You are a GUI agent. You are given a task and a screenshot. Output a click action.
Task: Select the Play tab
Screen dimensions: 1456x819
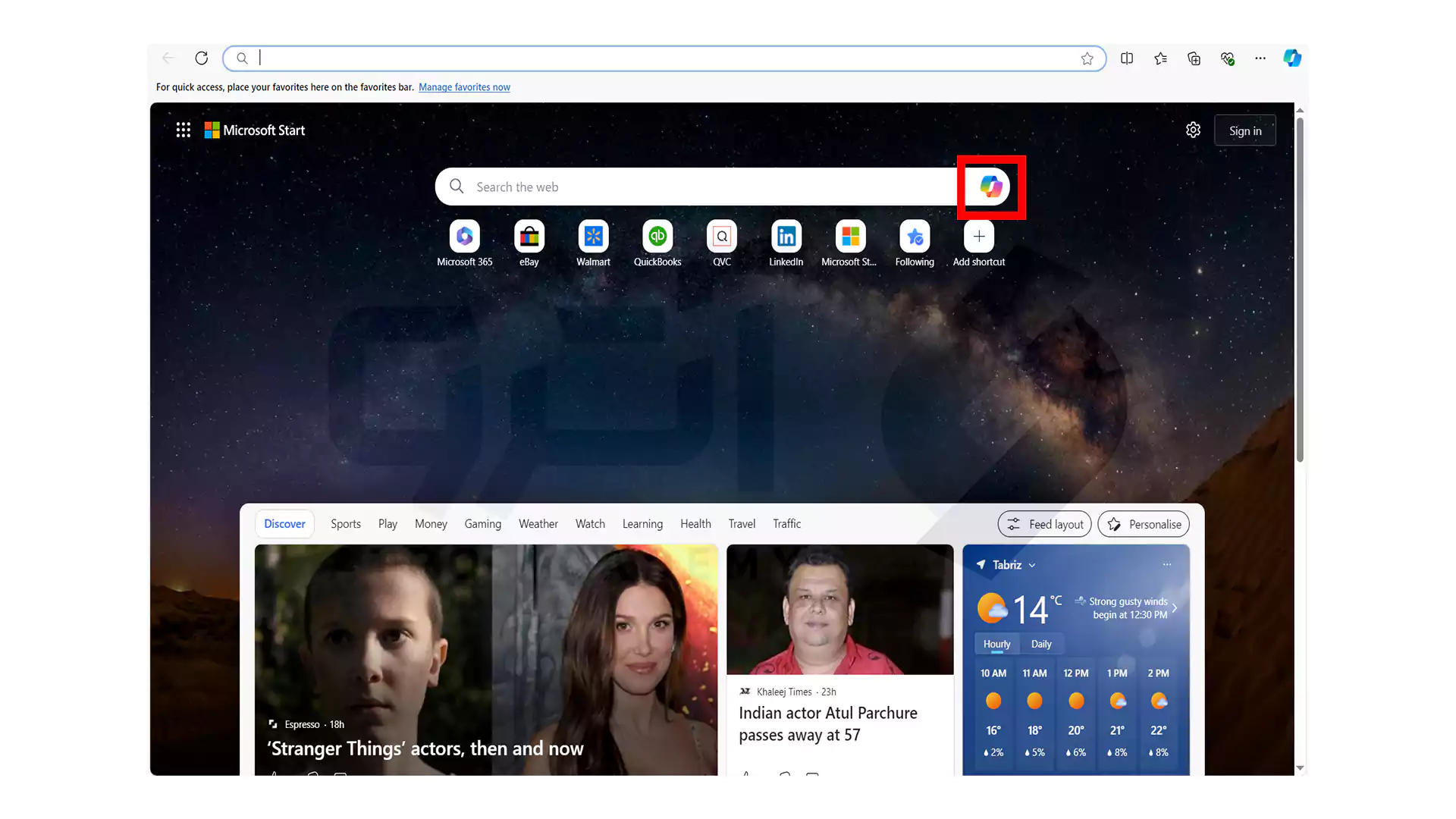pyautogui.click(x=388, y=524)
